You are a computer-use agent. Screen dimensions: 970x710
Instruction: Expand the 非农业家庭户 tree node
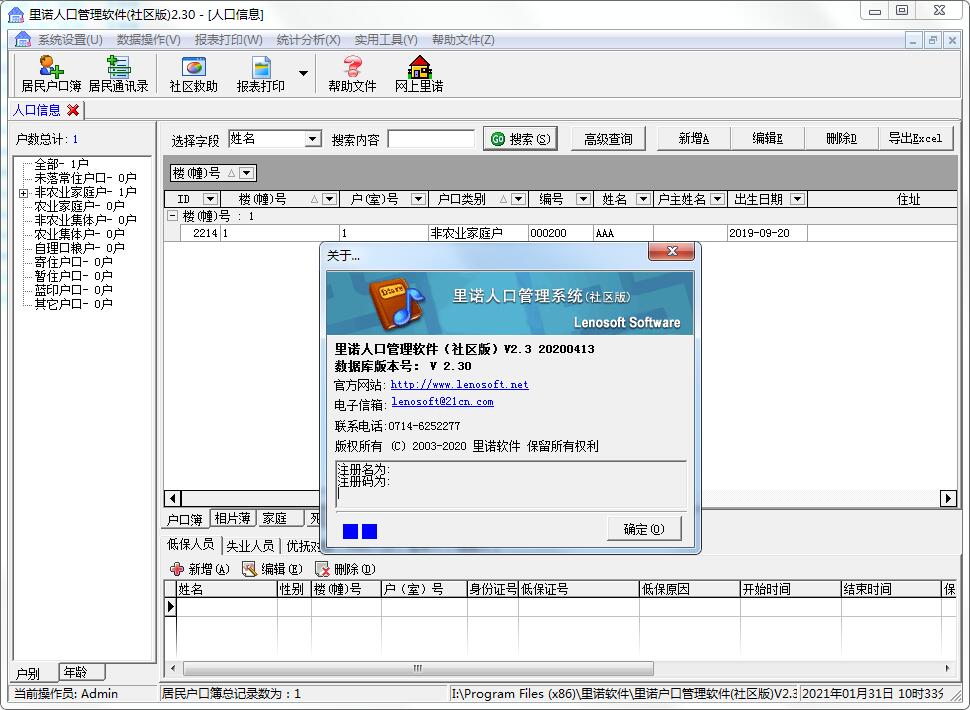point(24,193)
